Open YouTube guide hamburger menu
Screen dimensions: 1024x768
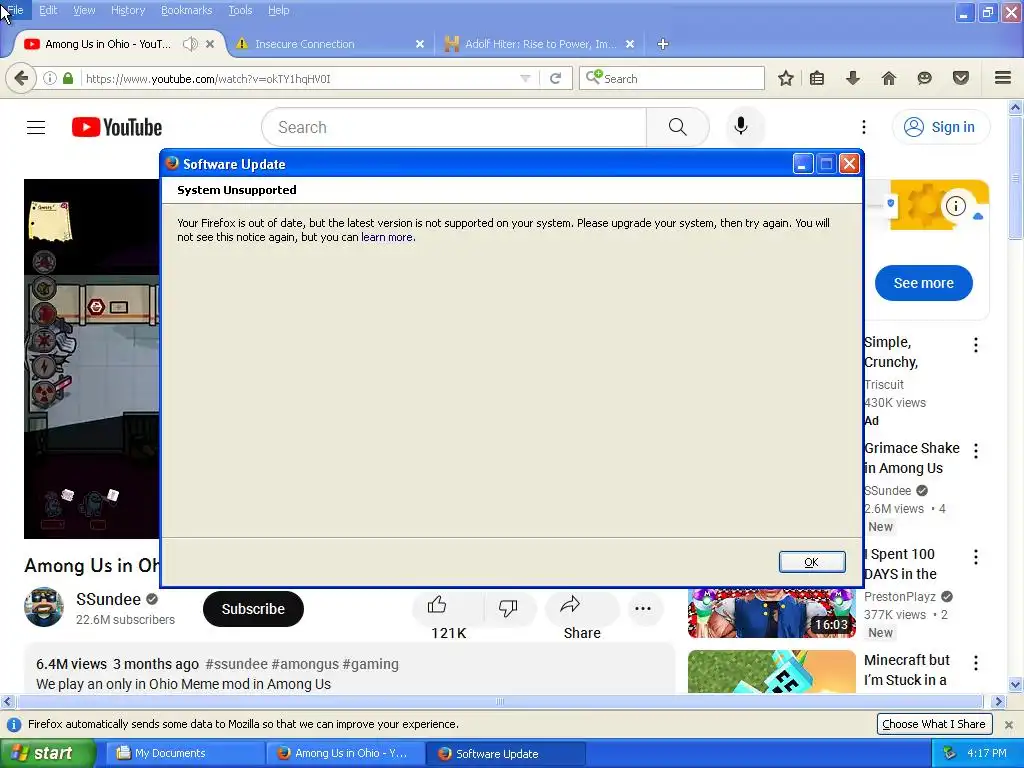point(36,127)
